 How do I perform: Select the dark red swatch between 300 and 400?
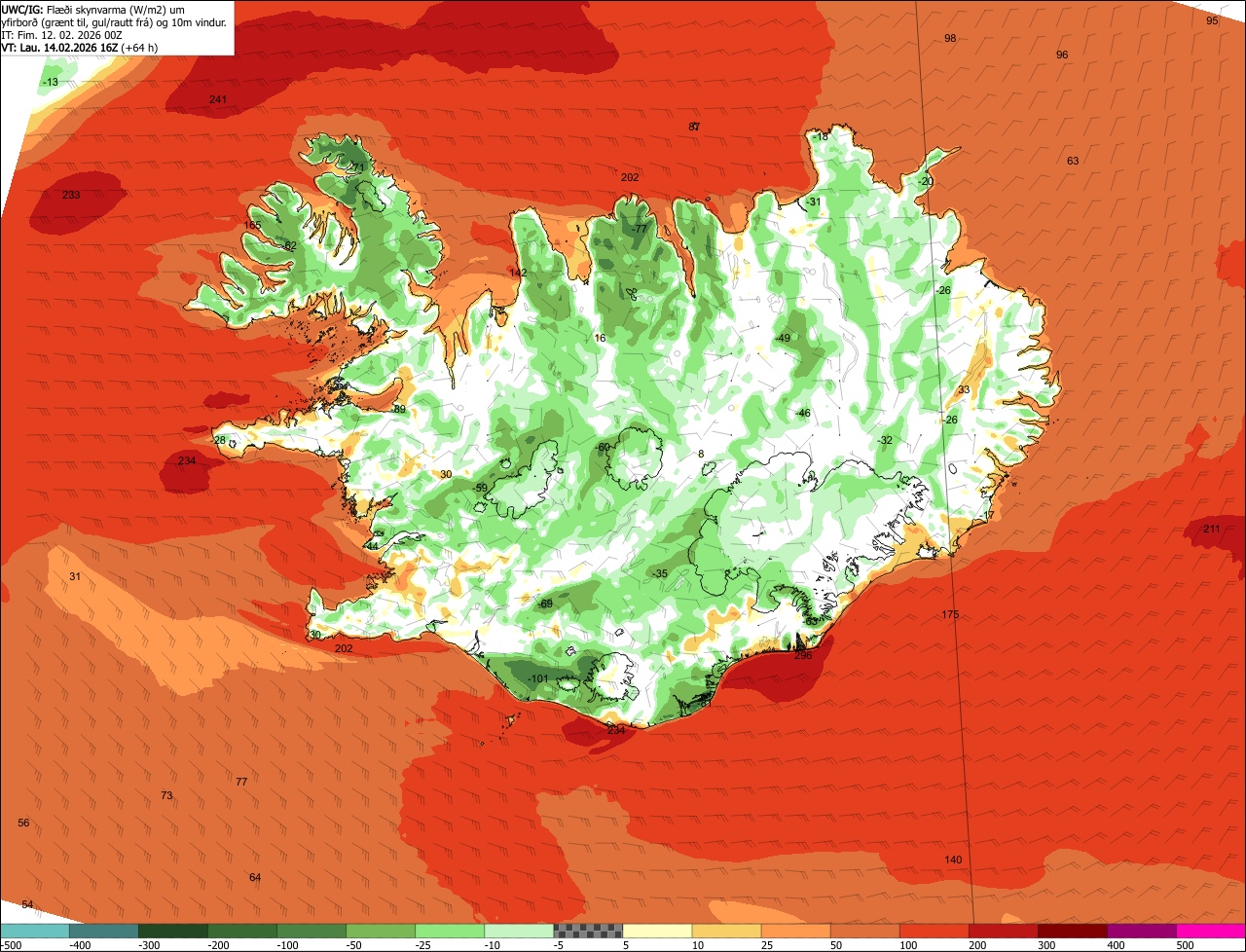tap(1073, 931)
